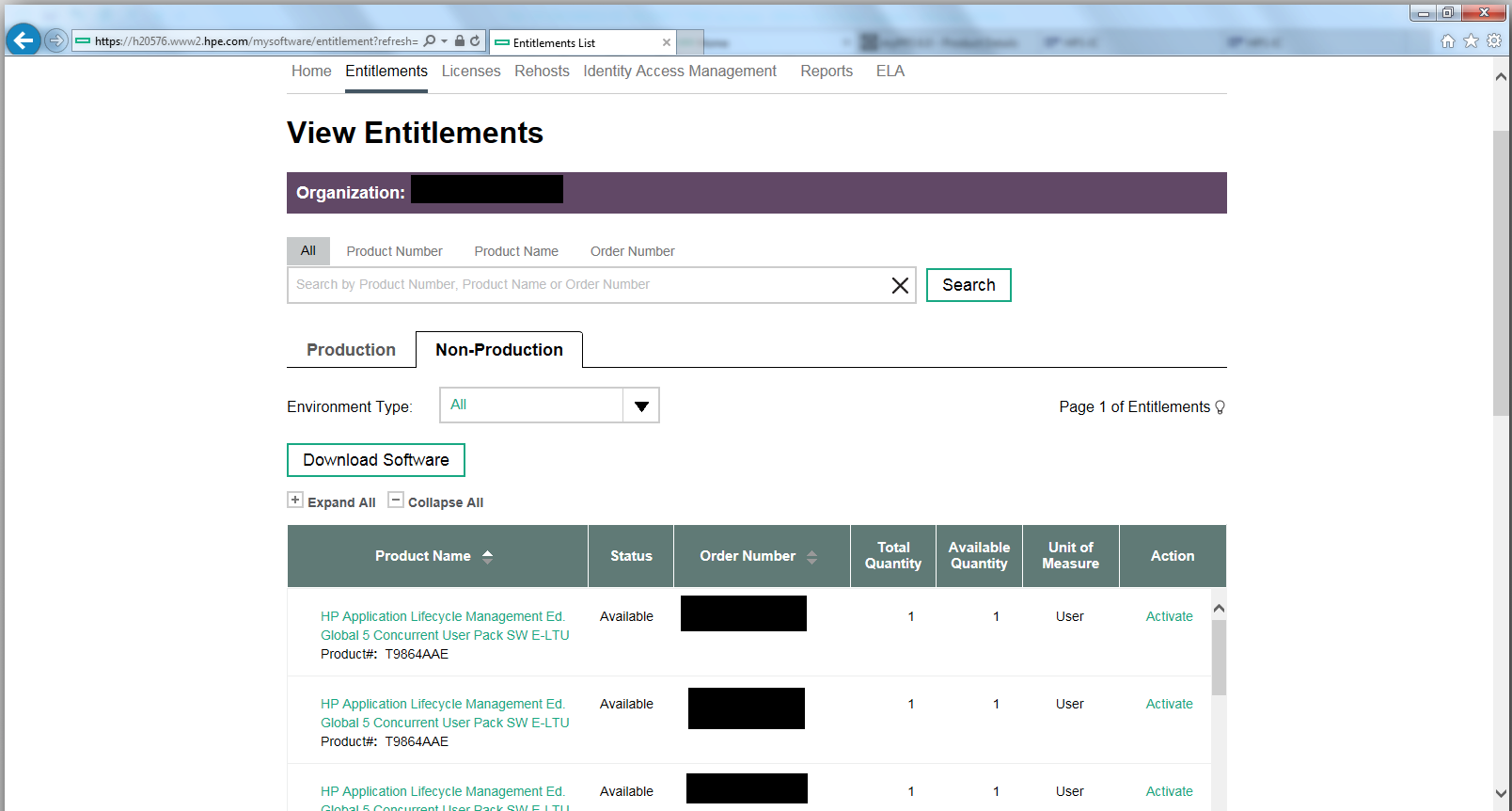1512x811 pixels.
Task: Open the Reports navigation item
Action: click(827, 72)
